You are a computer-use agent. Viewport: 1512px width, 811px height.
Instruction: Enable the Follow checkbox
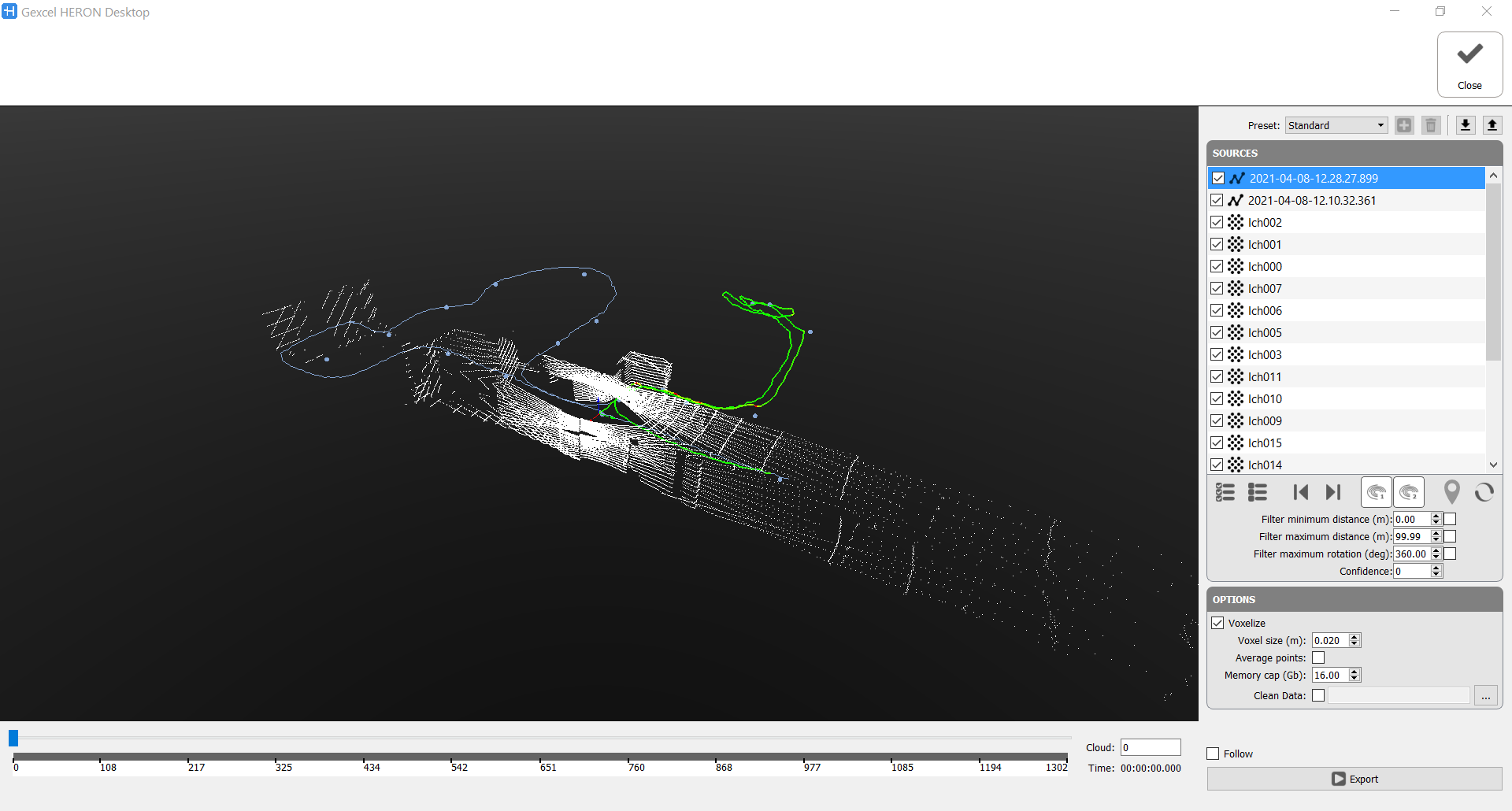[x=1214, y=754]
